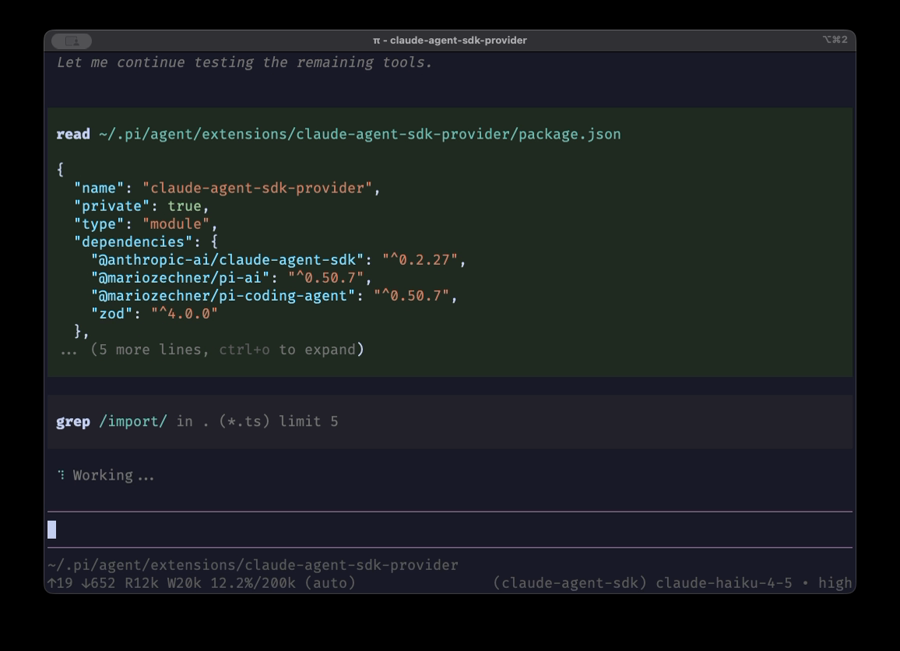900x651 pixels.
Task: Click the pill-shaped icon in the title bar
Action: click(72, 41)
